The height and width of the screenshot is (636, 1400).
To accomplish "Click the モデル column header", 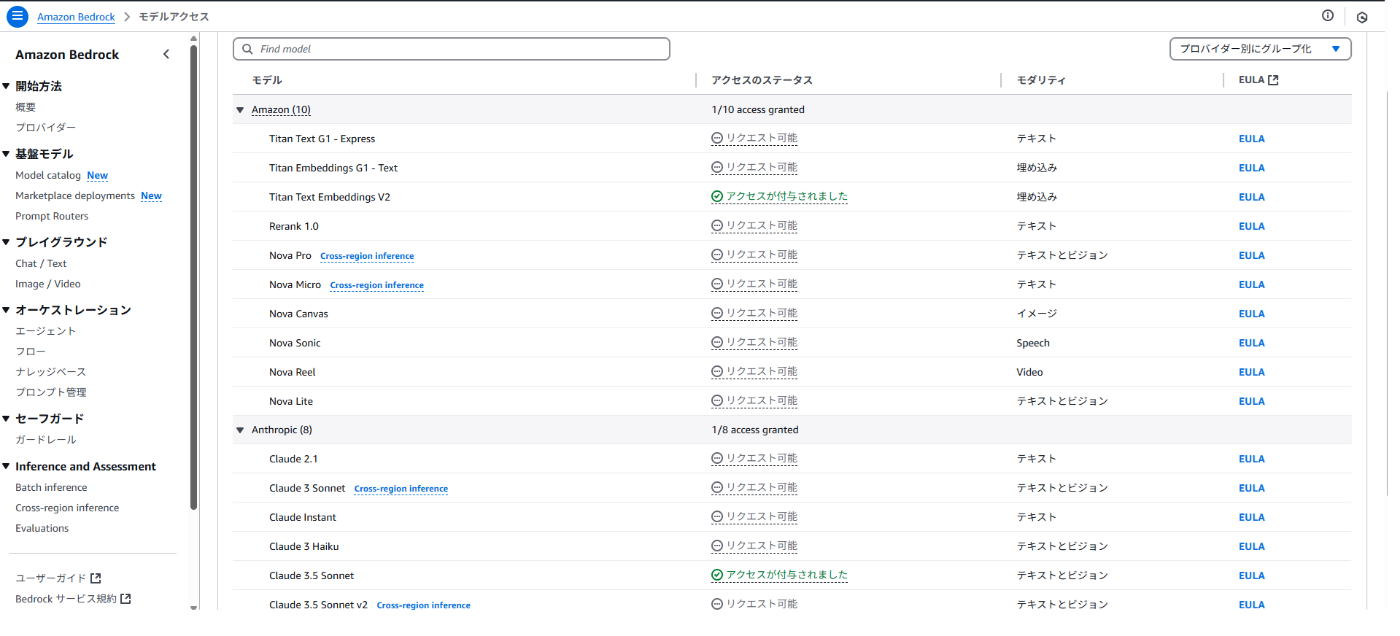I will point(267,80).
